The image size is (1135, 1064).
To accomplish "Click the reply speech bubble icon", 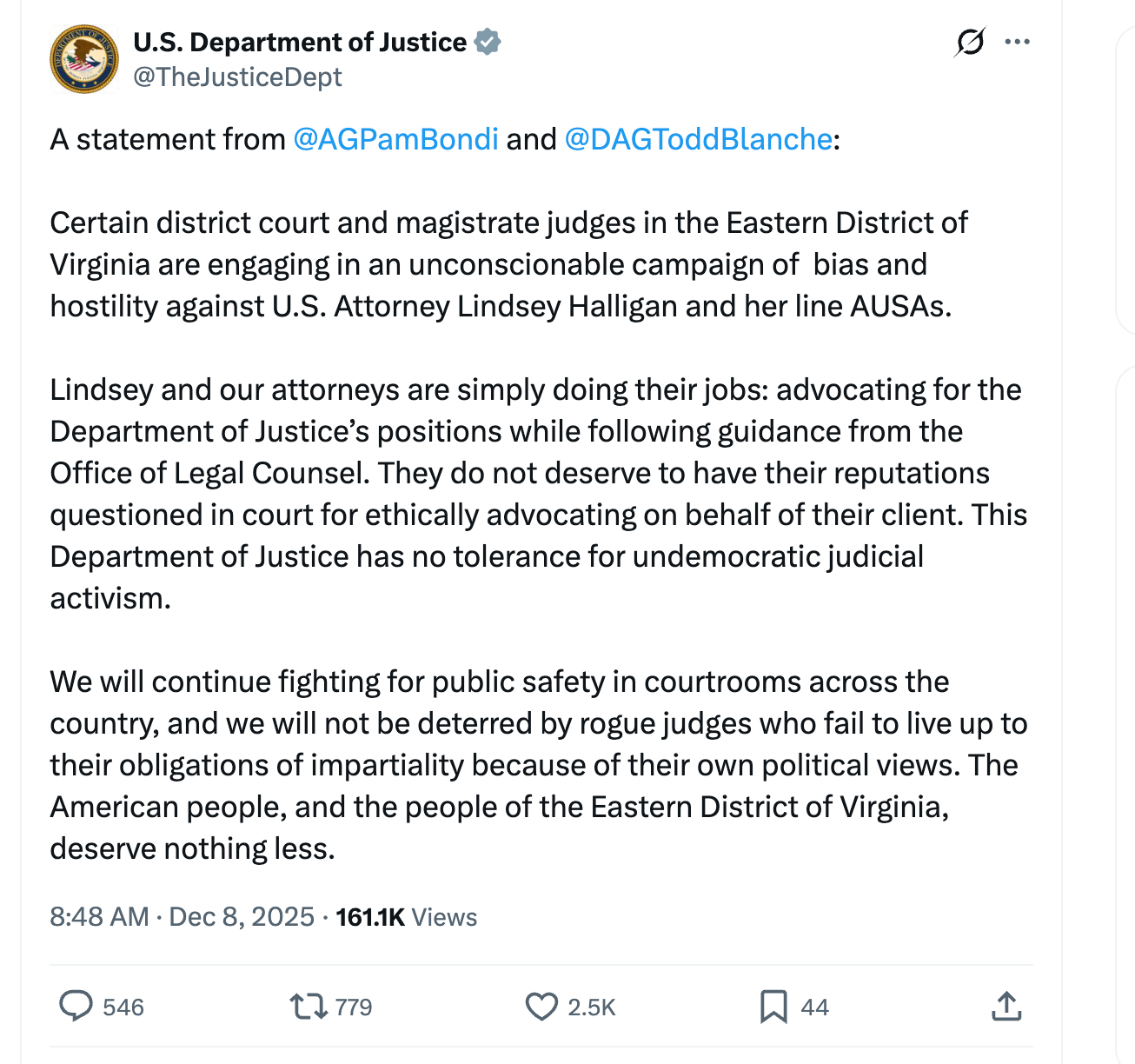I will 76,1006.
